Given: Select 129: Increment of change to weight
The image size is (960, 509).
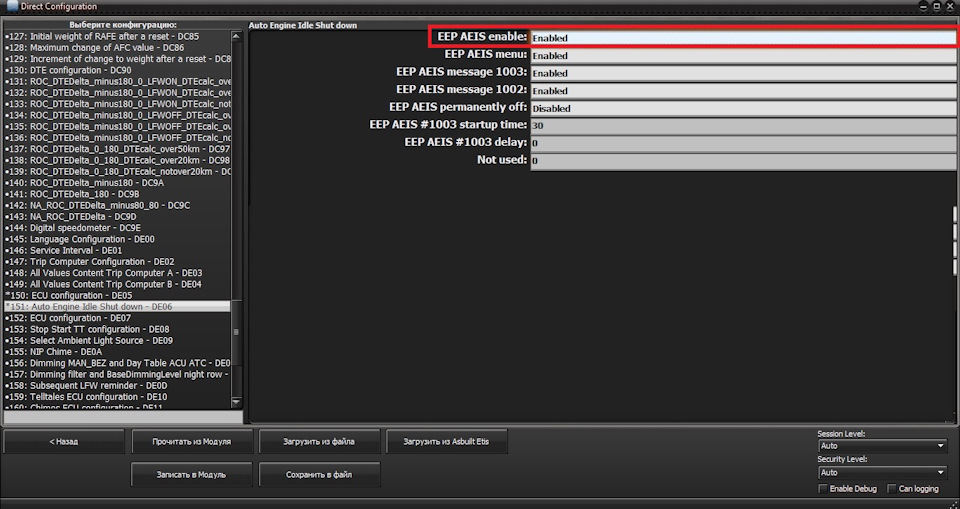Looking at the screenshot, I should (x=118, y=59).
